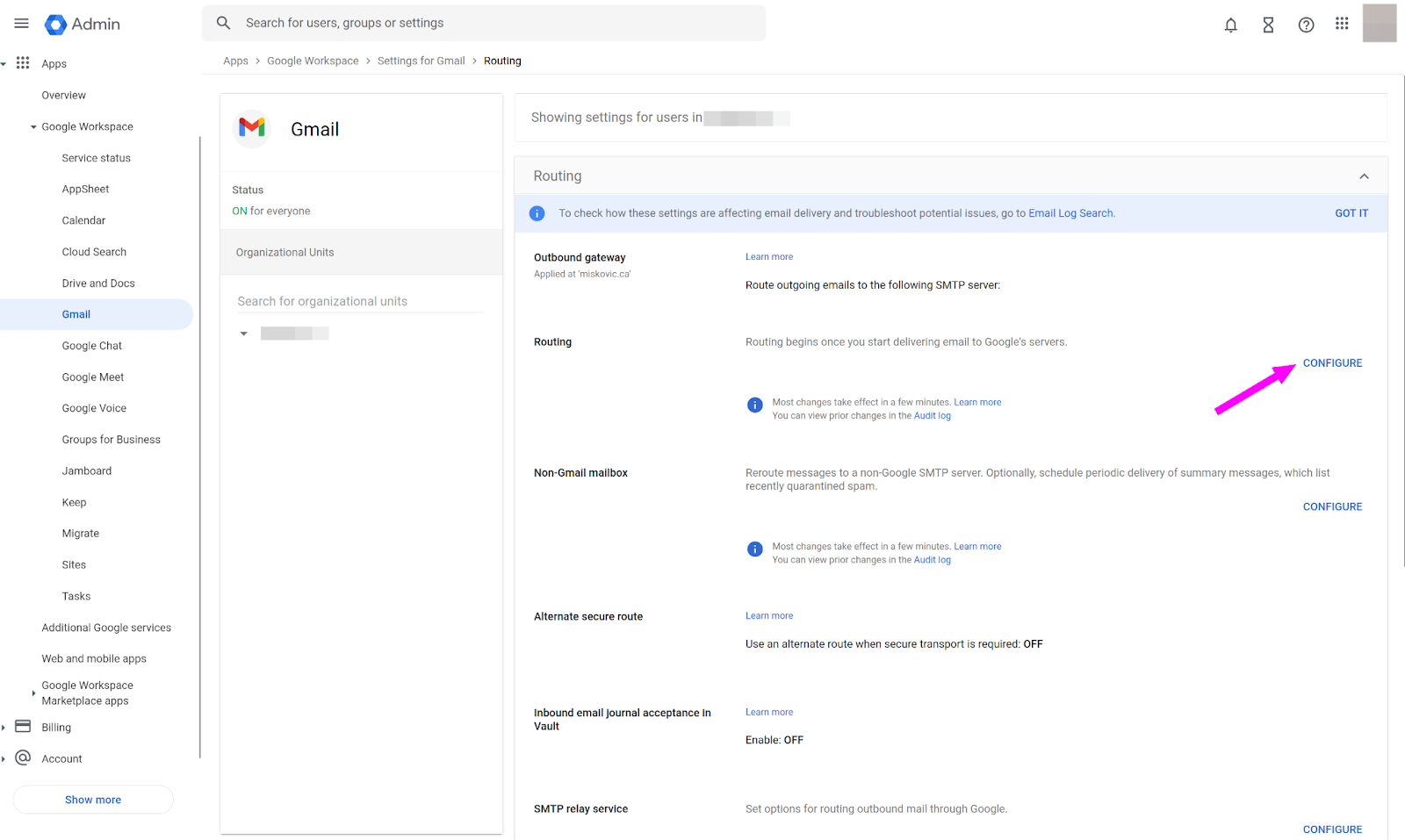Click the info icon in the Email Log banner
This screenshot has width=1405, height=840.
[x=537, y=213]
